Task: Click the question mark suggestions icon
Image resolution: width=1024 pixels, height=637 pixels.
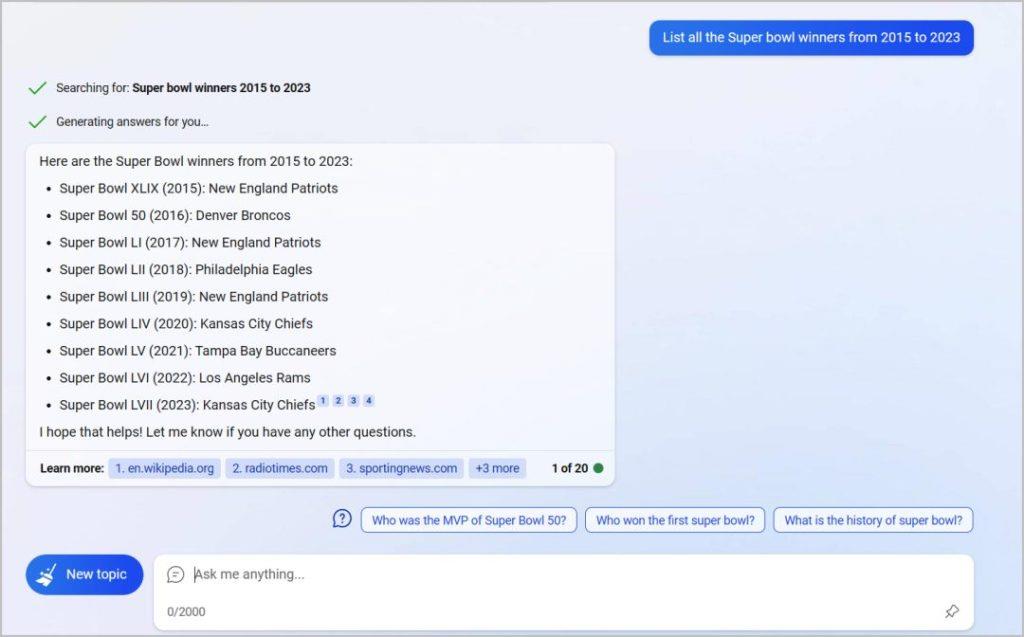Action: click(x=342, y=519)
